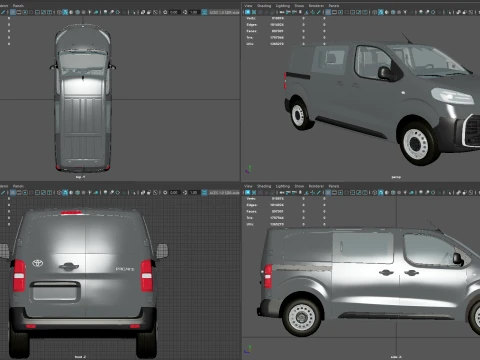
Task: Toggle Grid display in persp panel toolbar
Action: tap(328, 12)
